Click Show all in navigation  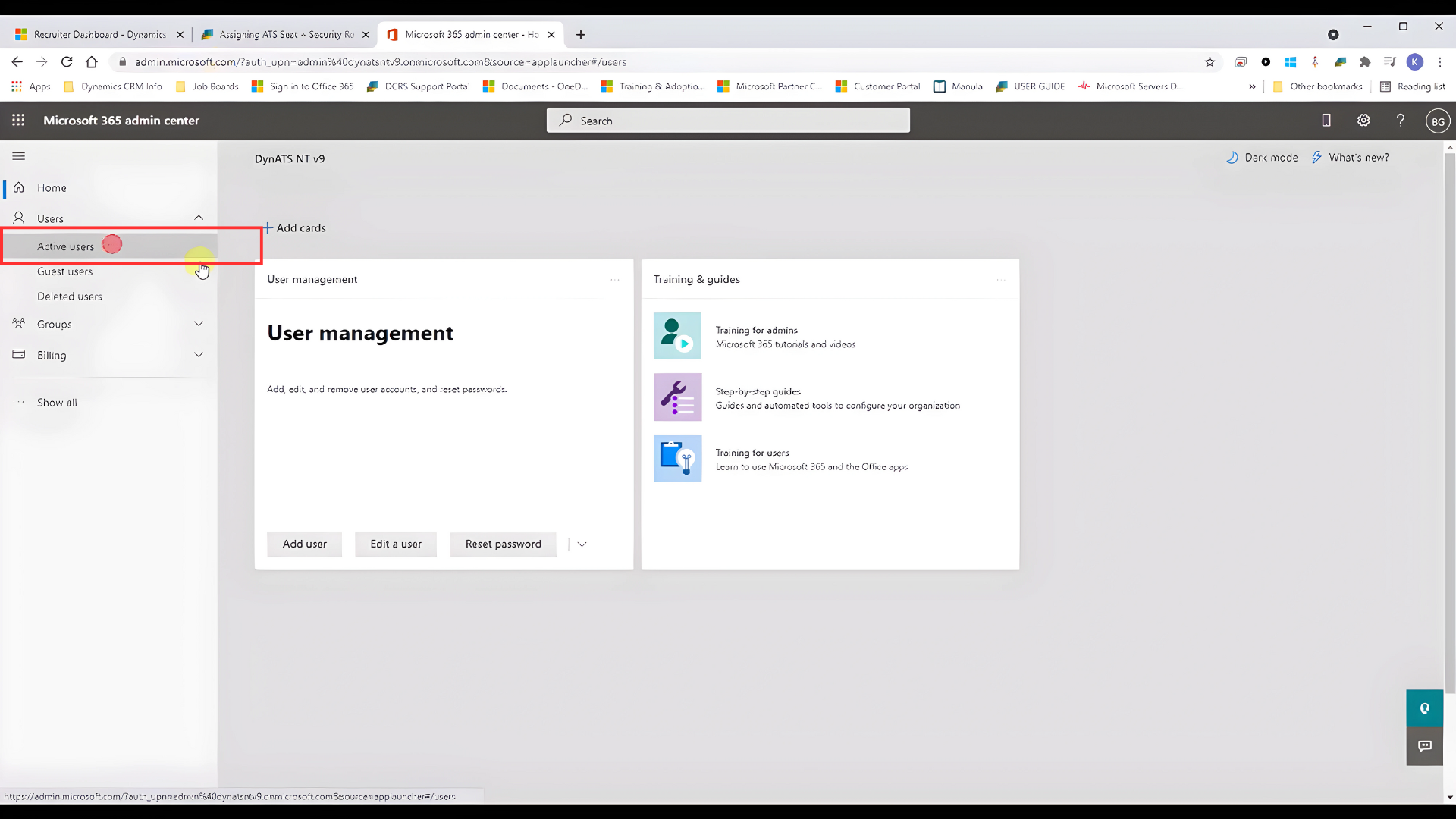click(57, 403)
